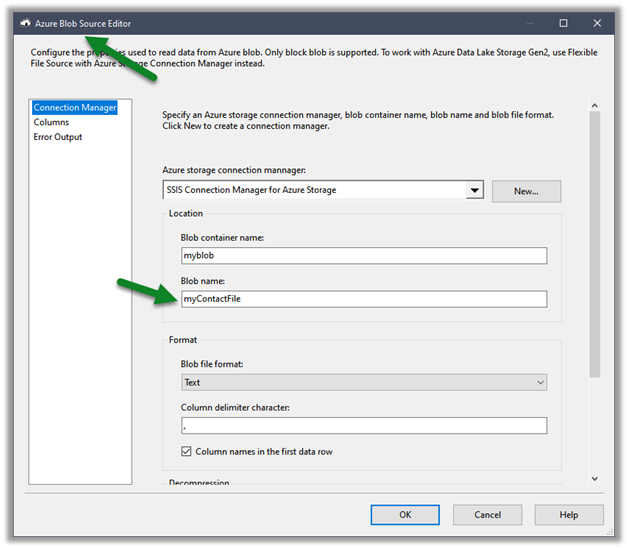Select Connection Manager in left pane
Viewport: 628px width, 549px height.
74,108
